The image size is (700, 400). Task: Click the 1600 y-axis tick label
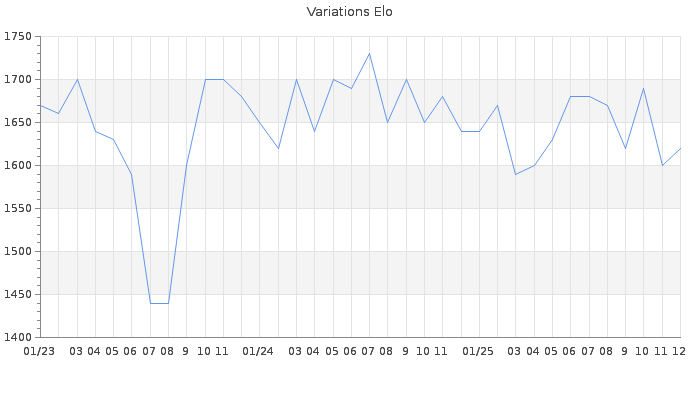pos(18,166)
